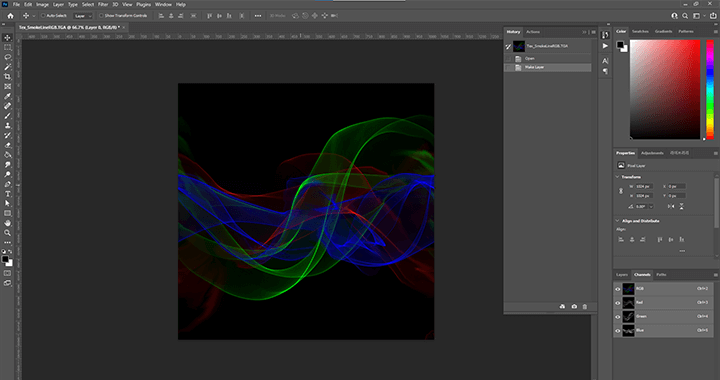Switch to the Layers tab
This screenshot has width=720, height=380.
point(622,275)
